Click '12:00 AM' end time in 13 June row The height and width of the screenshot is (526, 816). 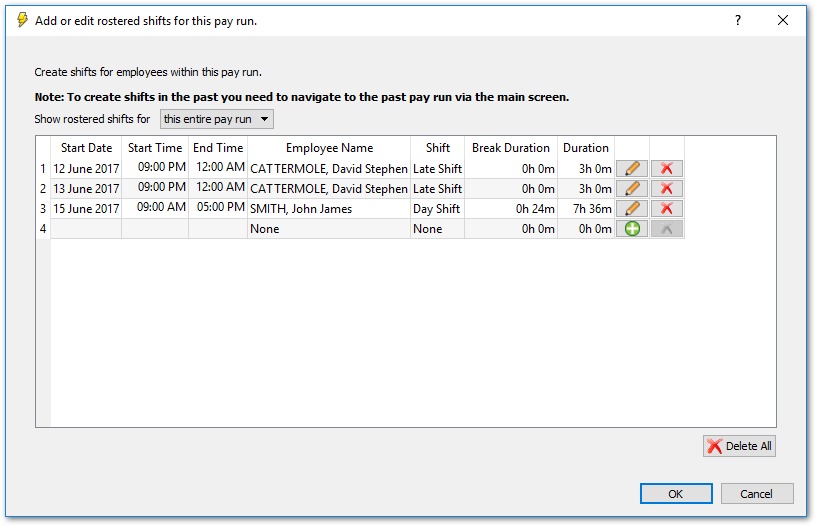pos(218,187)
